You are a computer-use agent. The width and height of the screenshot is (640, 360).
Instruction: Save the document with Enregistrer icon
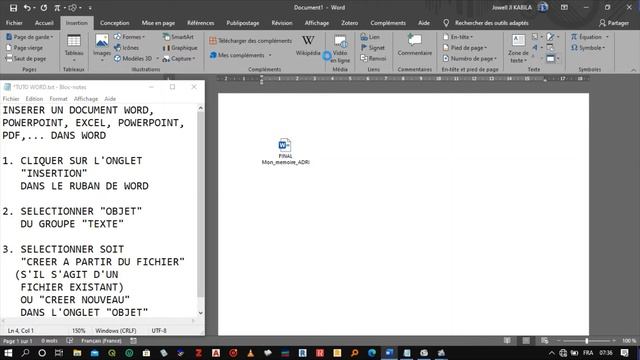13,8
